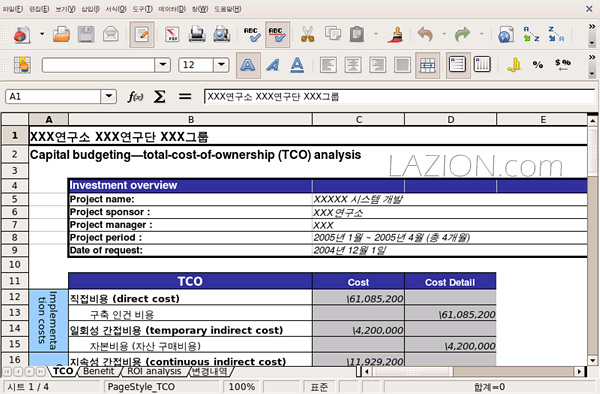Viewport: 600px width, 394px height.
Task: Open the Redo history dropdown arrow
Action: click(481, 34)
